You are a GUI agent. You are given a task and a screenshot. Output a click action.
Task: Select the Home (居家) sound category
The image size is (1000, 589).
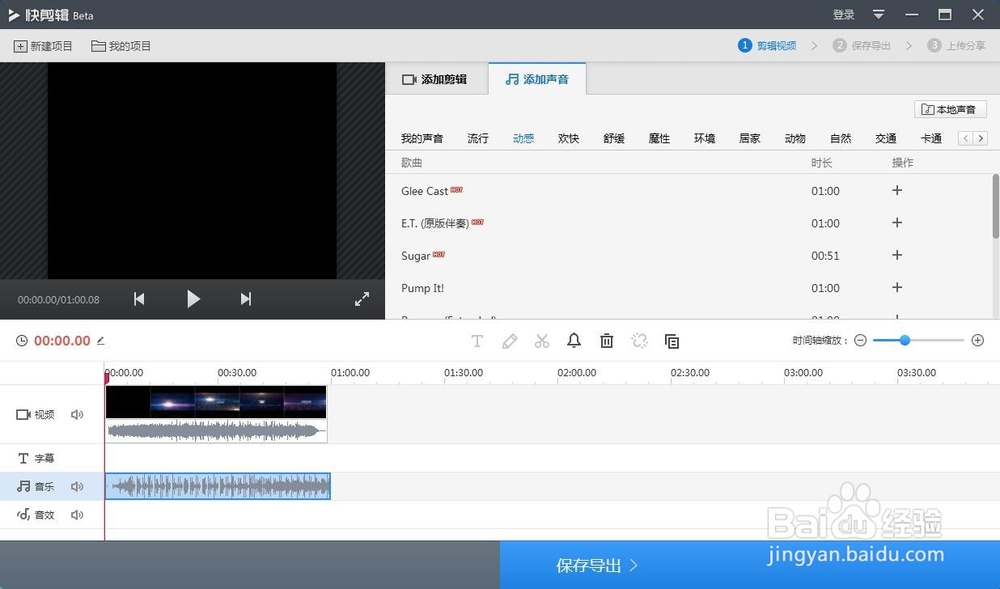point(749,138)
